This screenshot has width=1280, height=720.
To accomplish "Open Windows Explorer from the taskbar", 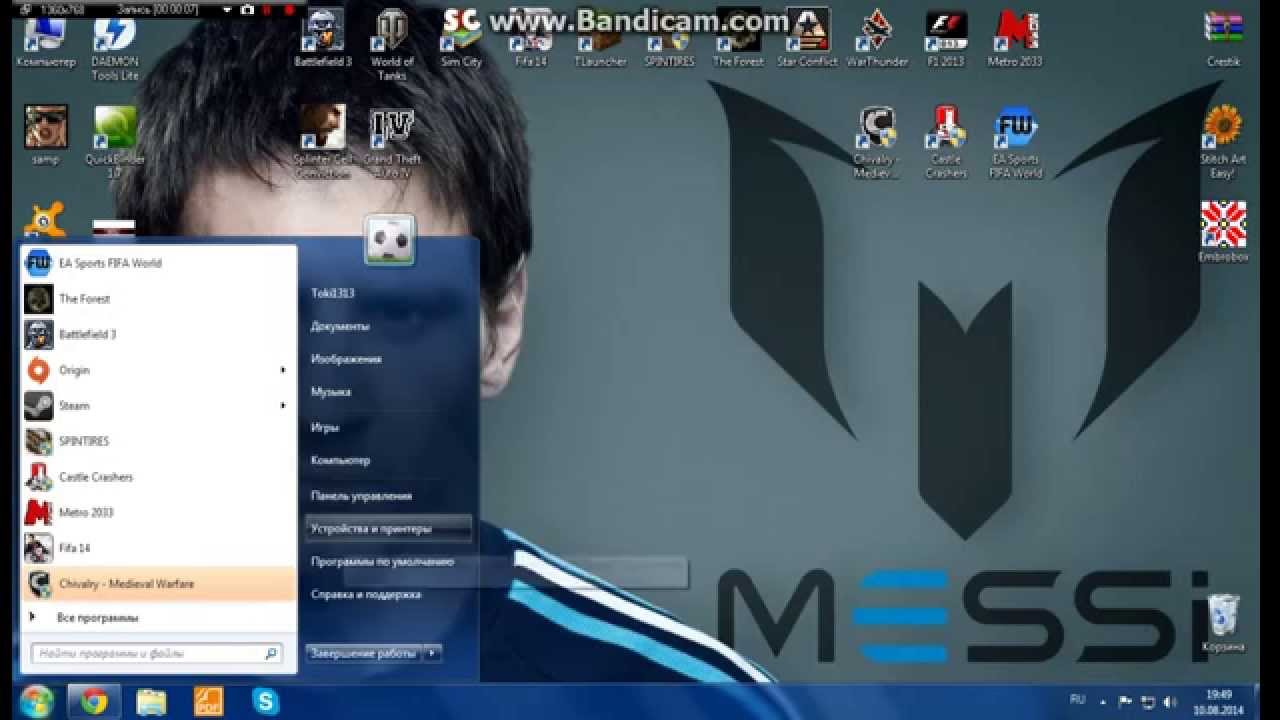I will point(151,702).
